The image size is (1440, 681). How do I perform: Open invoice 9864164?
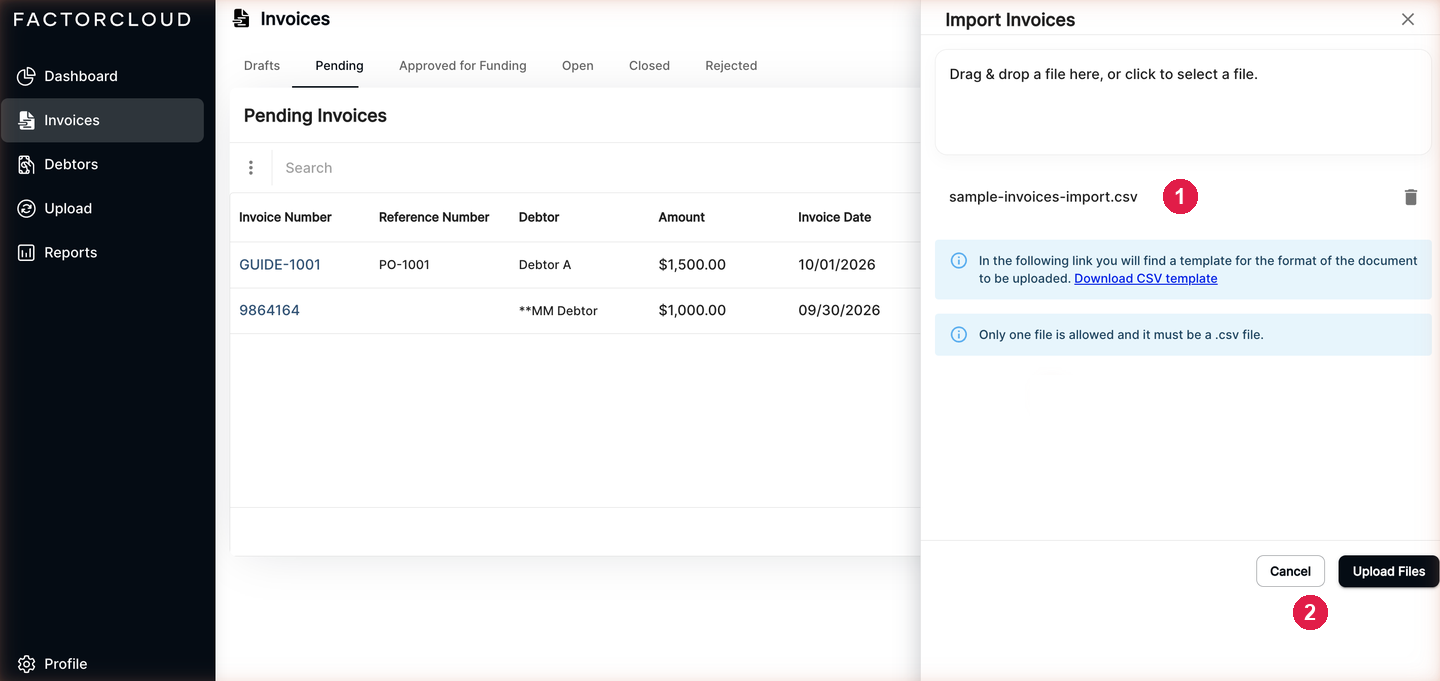(269, 310)
